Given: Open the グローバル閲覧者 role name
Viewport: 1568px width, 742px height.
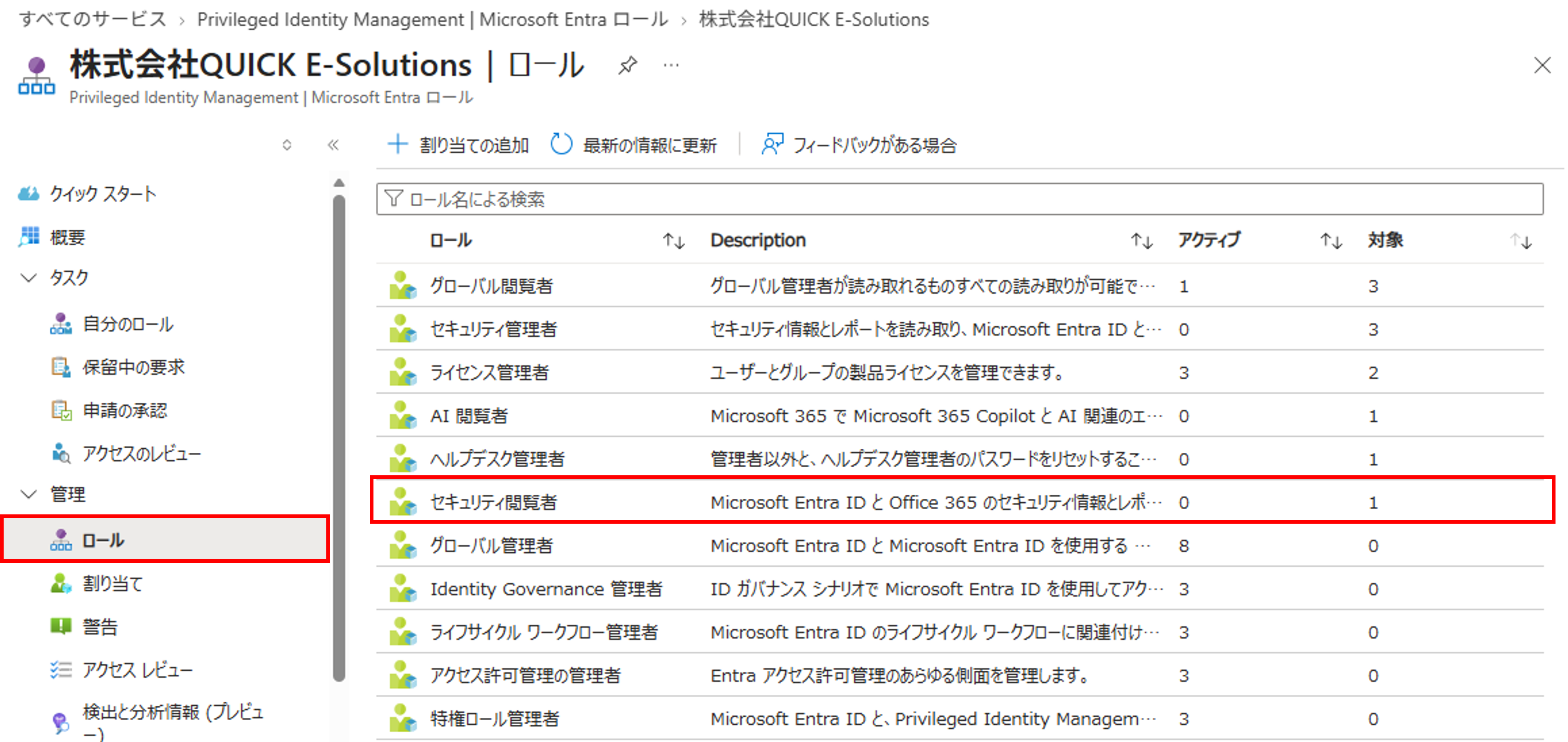Looking at the screenshot, I should click(x=491, y=286).
